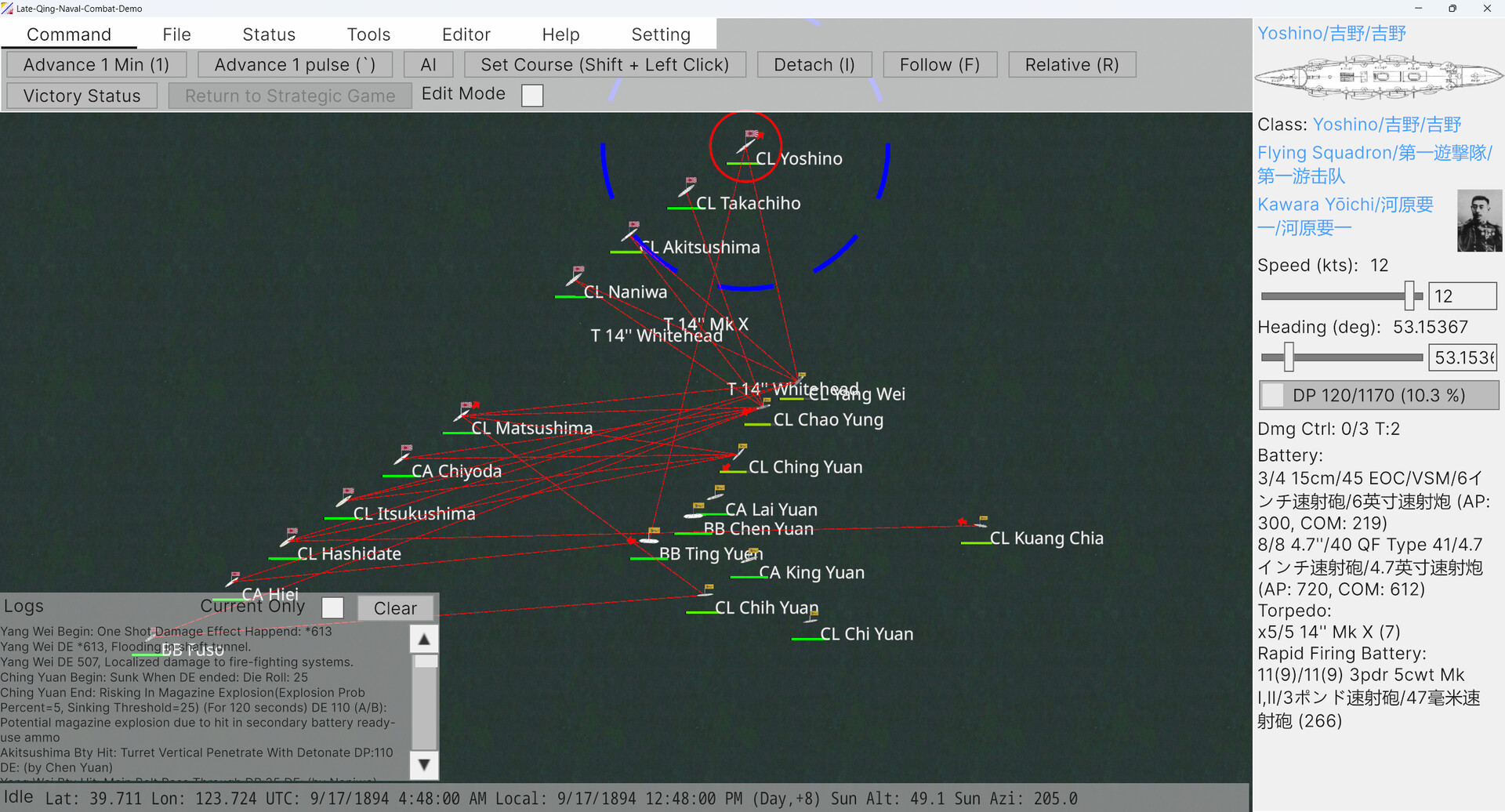Click the CL Takachiho ship icon
The image size is (1505, 812).
tap(686, 190)
